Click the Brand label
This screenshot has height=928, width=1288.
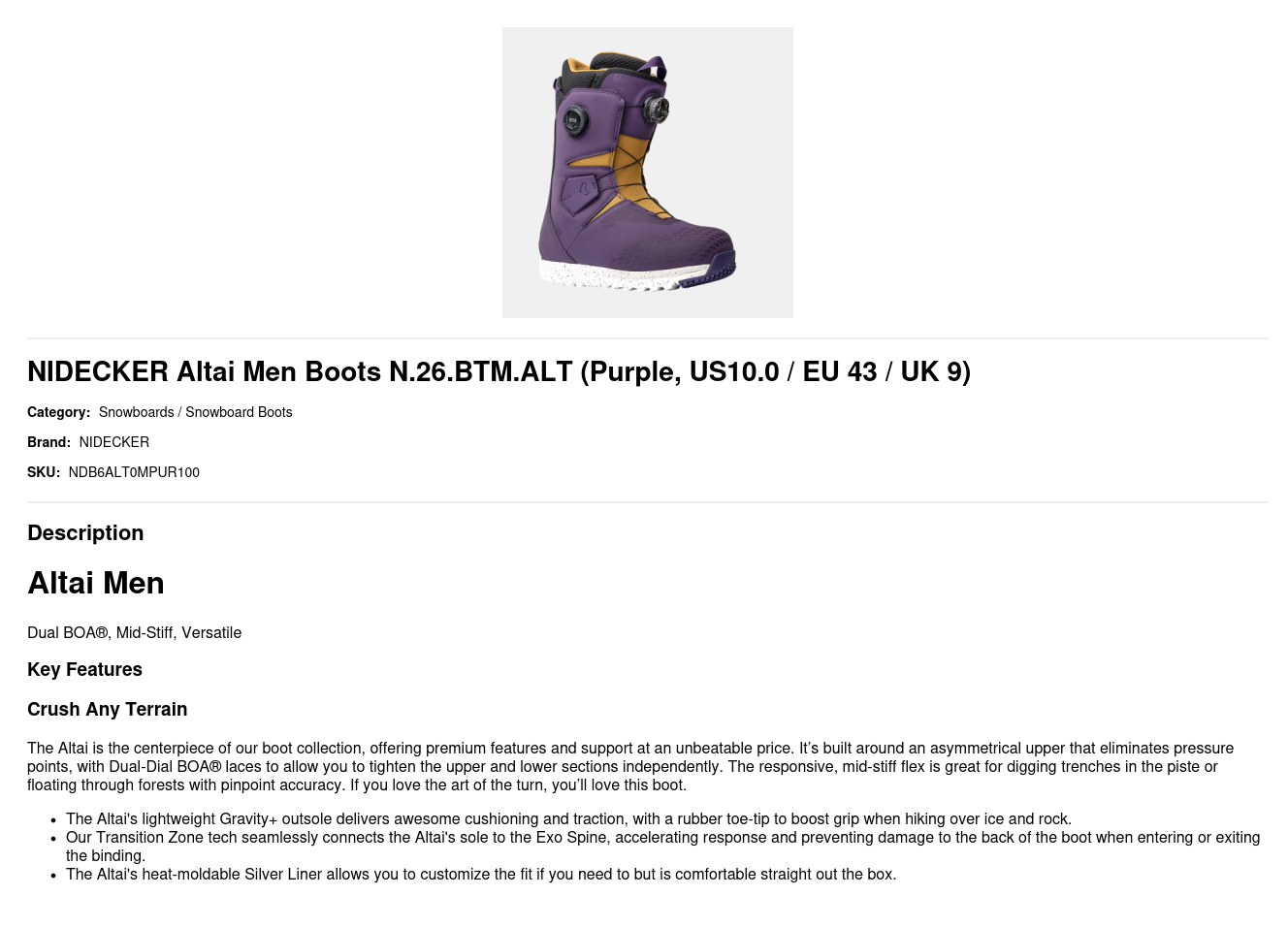click(x=48, y=442)
